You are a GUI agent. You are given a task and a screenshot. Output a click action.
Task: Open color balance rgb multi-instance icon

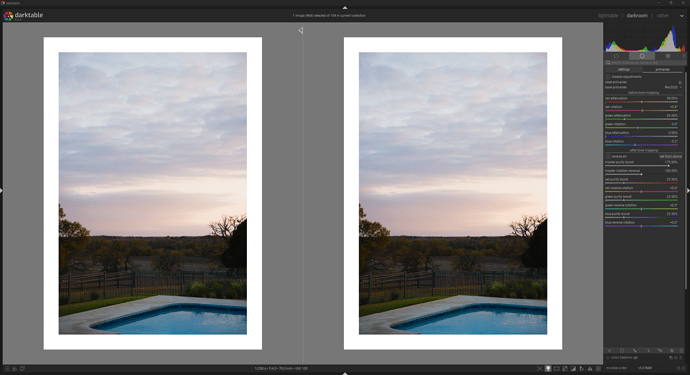[671, 358]
